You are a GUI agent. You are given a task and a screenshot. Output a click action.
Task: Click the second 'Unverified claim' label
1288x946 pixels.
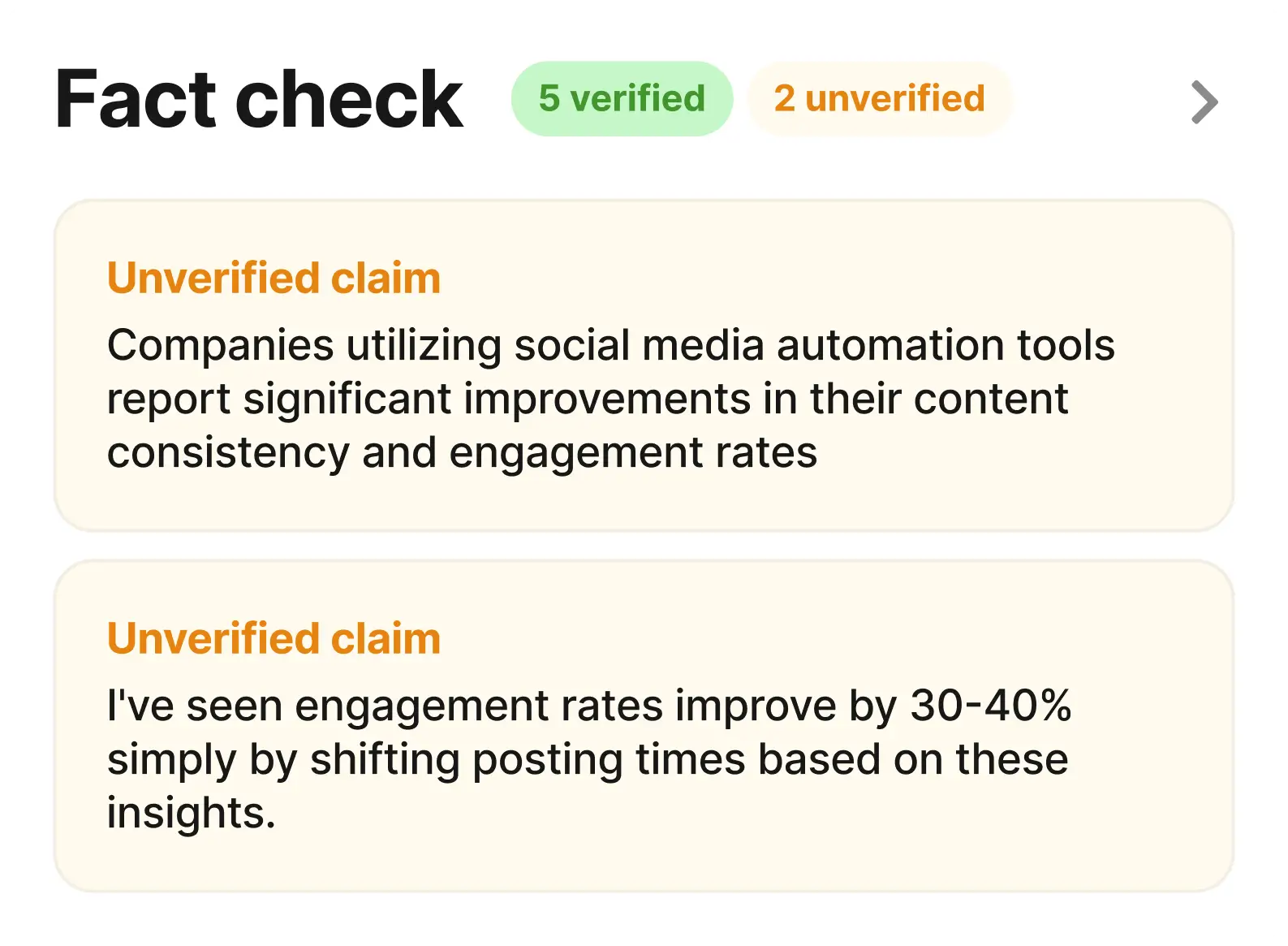(274, 638)
